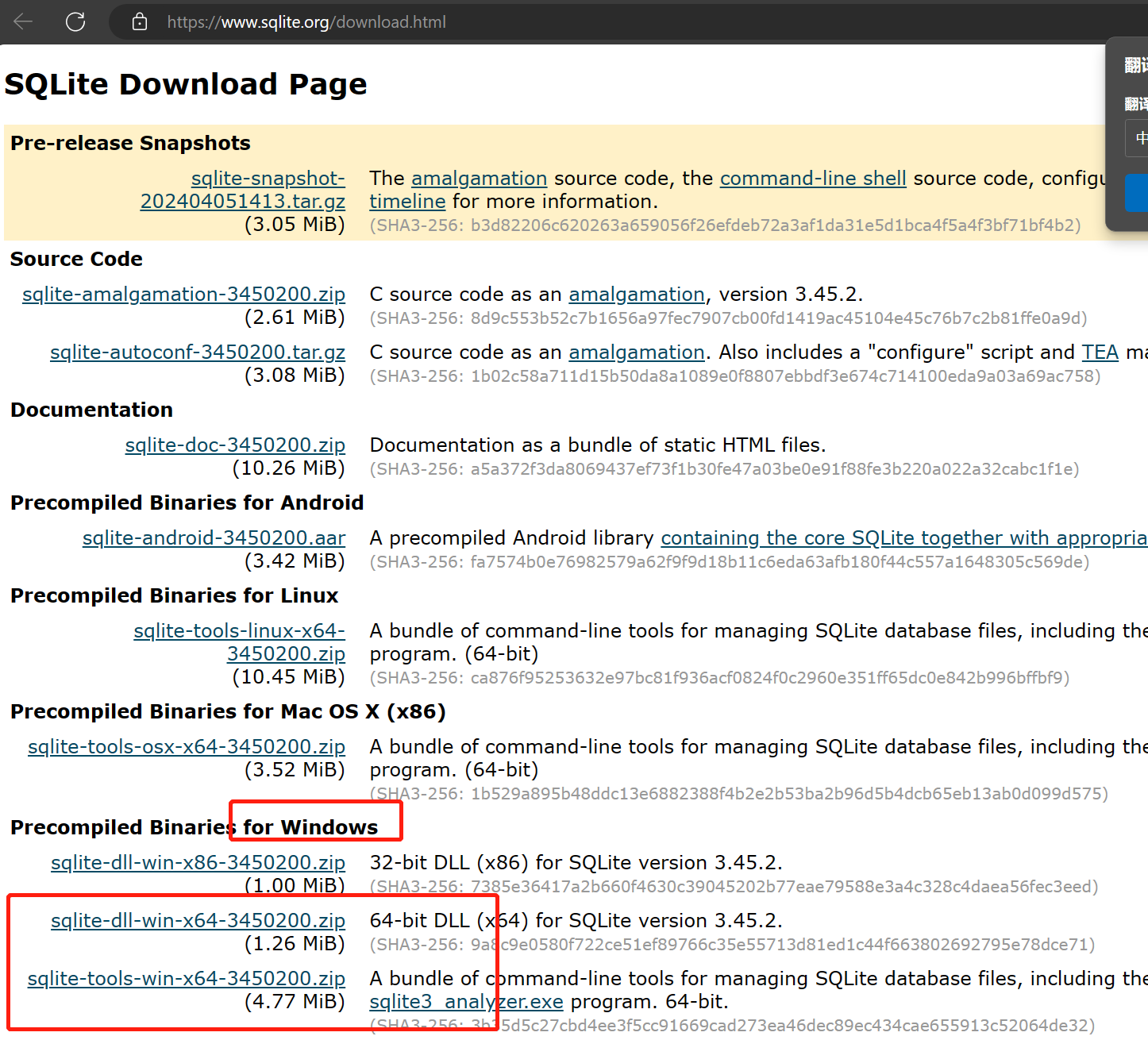Click the (10.26 MiB) size text
The width and height of the screenshot is (1148, 1040).
pyautogui.click(x=289, y=468)
